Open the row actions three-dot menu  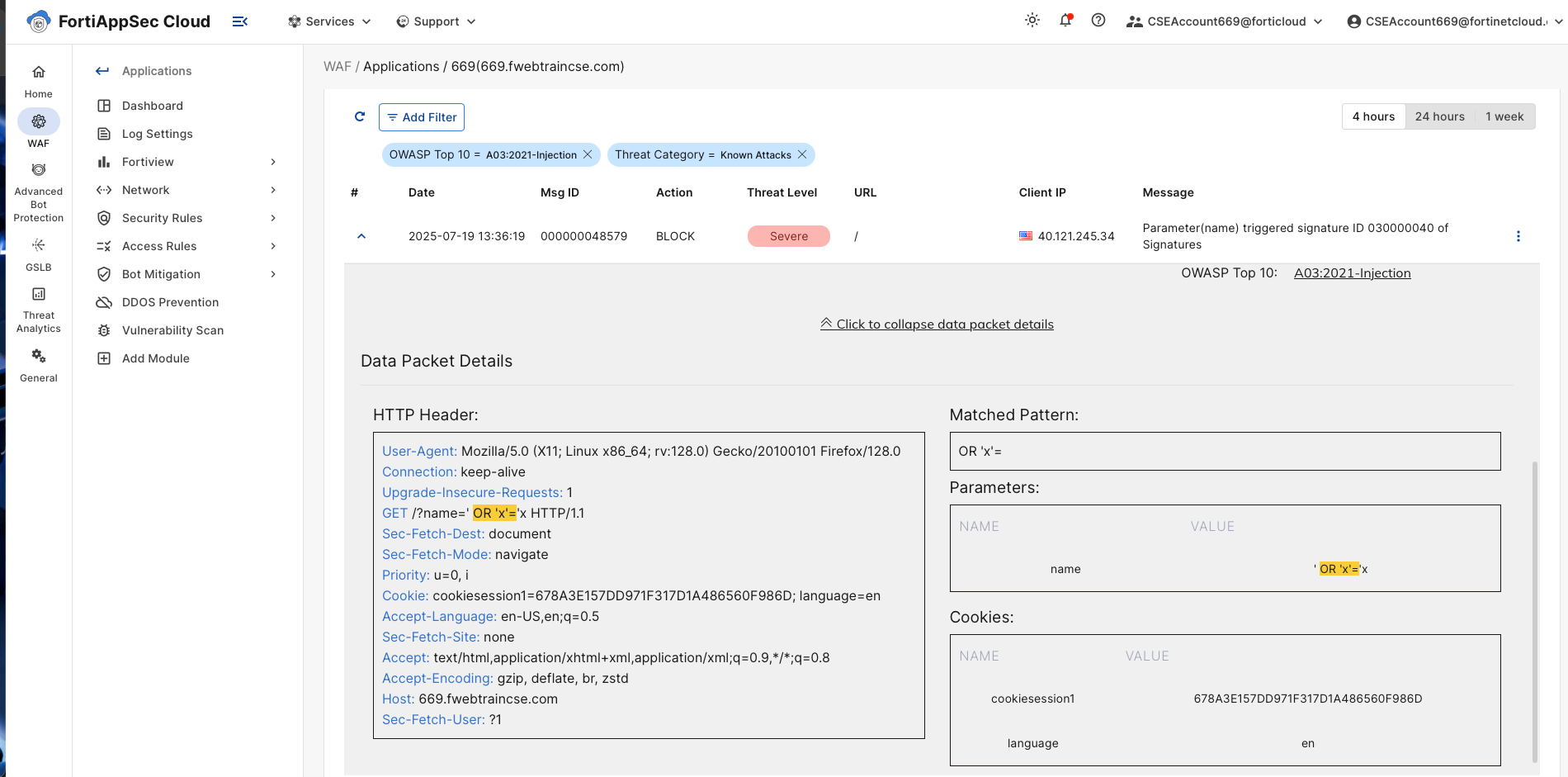click(x=1518, y=236)
